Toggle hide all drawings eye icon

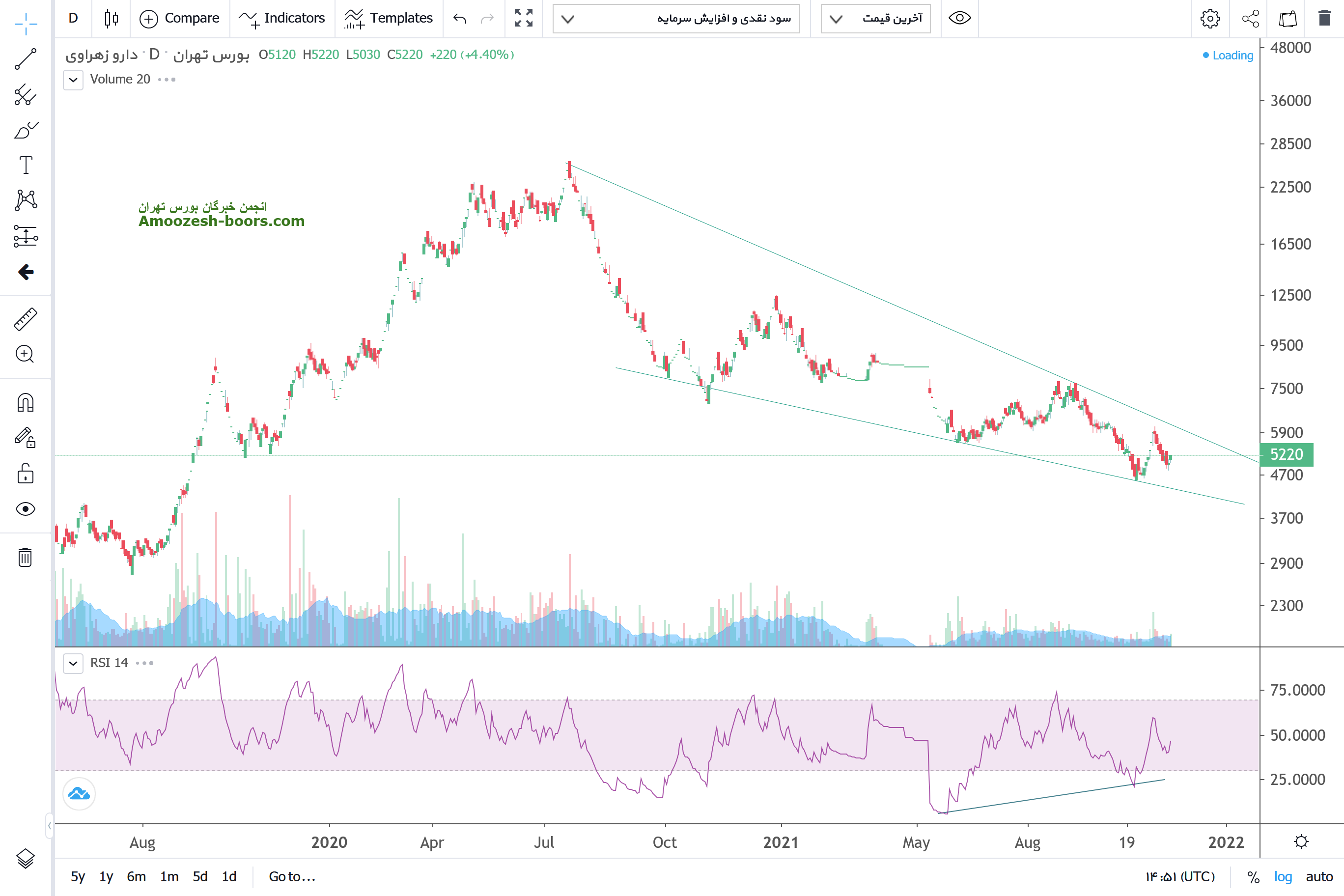(x=25, y=509)
